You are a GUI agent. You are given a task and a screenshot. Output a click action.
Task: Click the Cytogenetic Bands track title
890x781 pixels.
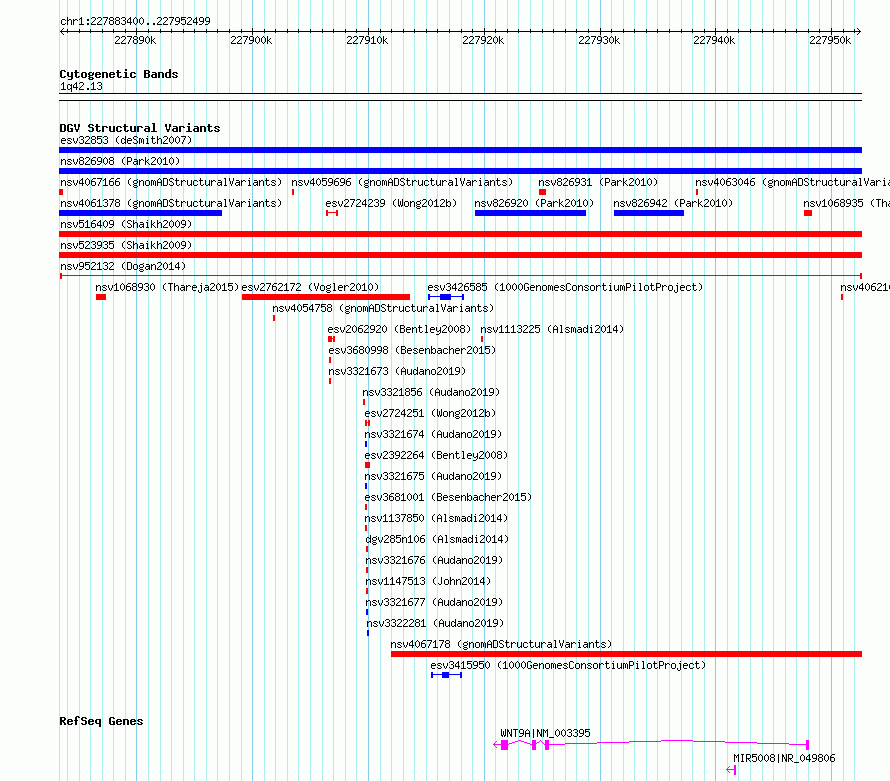[119, 74]
